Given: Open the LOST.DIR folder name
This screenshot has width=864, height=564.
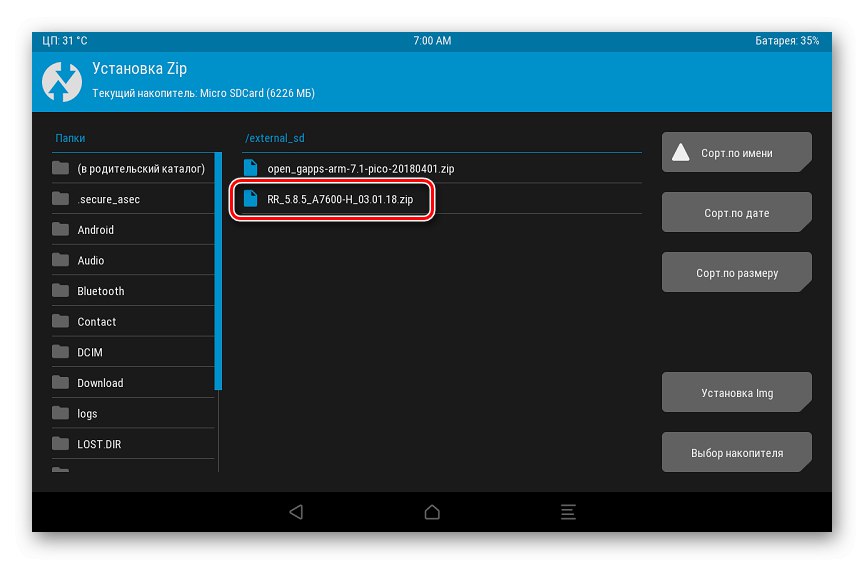Looking at the screenshot, I should (99, 444).
